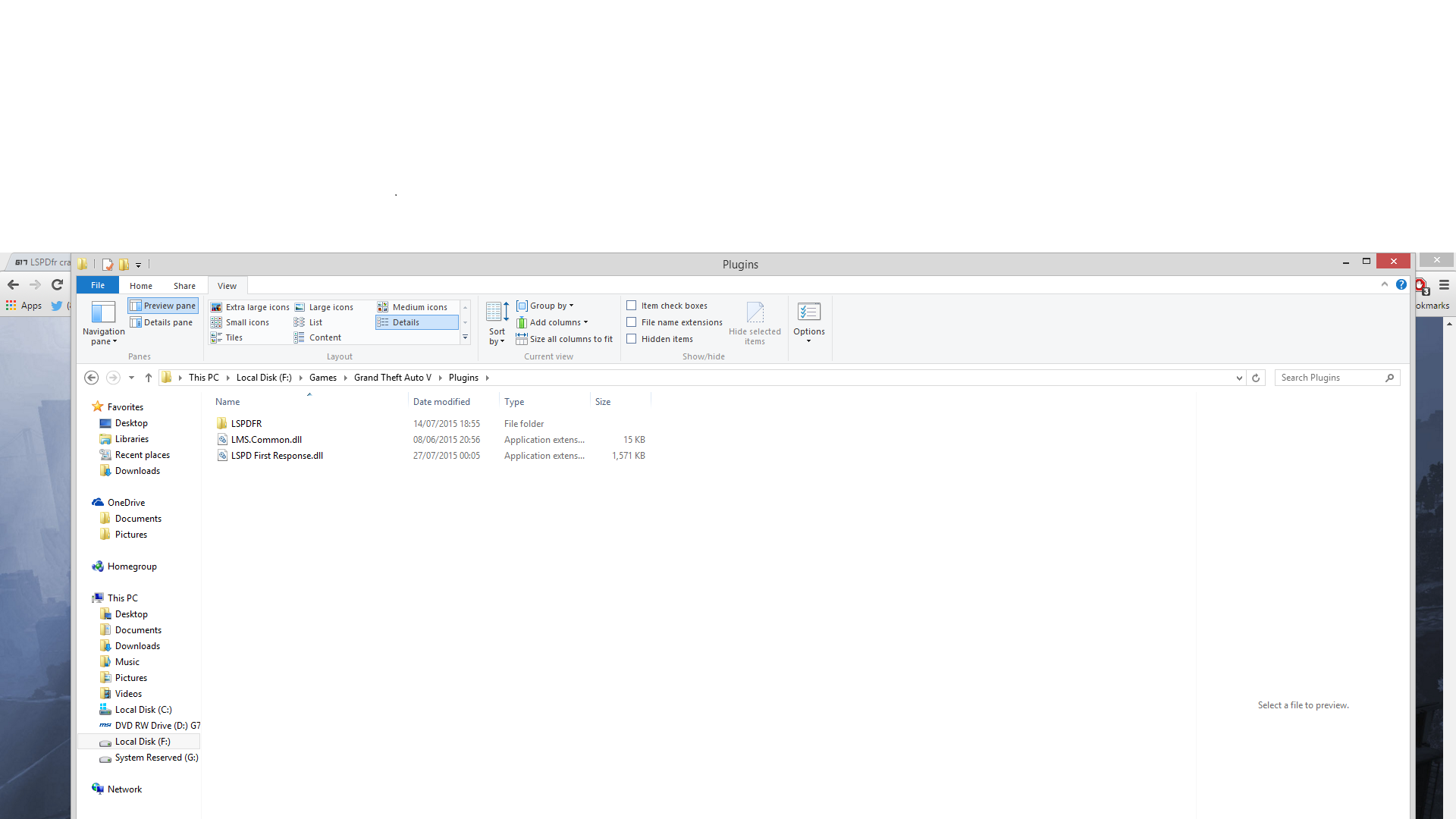This screenshot has width=1456, height=819.
Task: Select Local Disk (C:) in navigation tree
Action: 143,710
